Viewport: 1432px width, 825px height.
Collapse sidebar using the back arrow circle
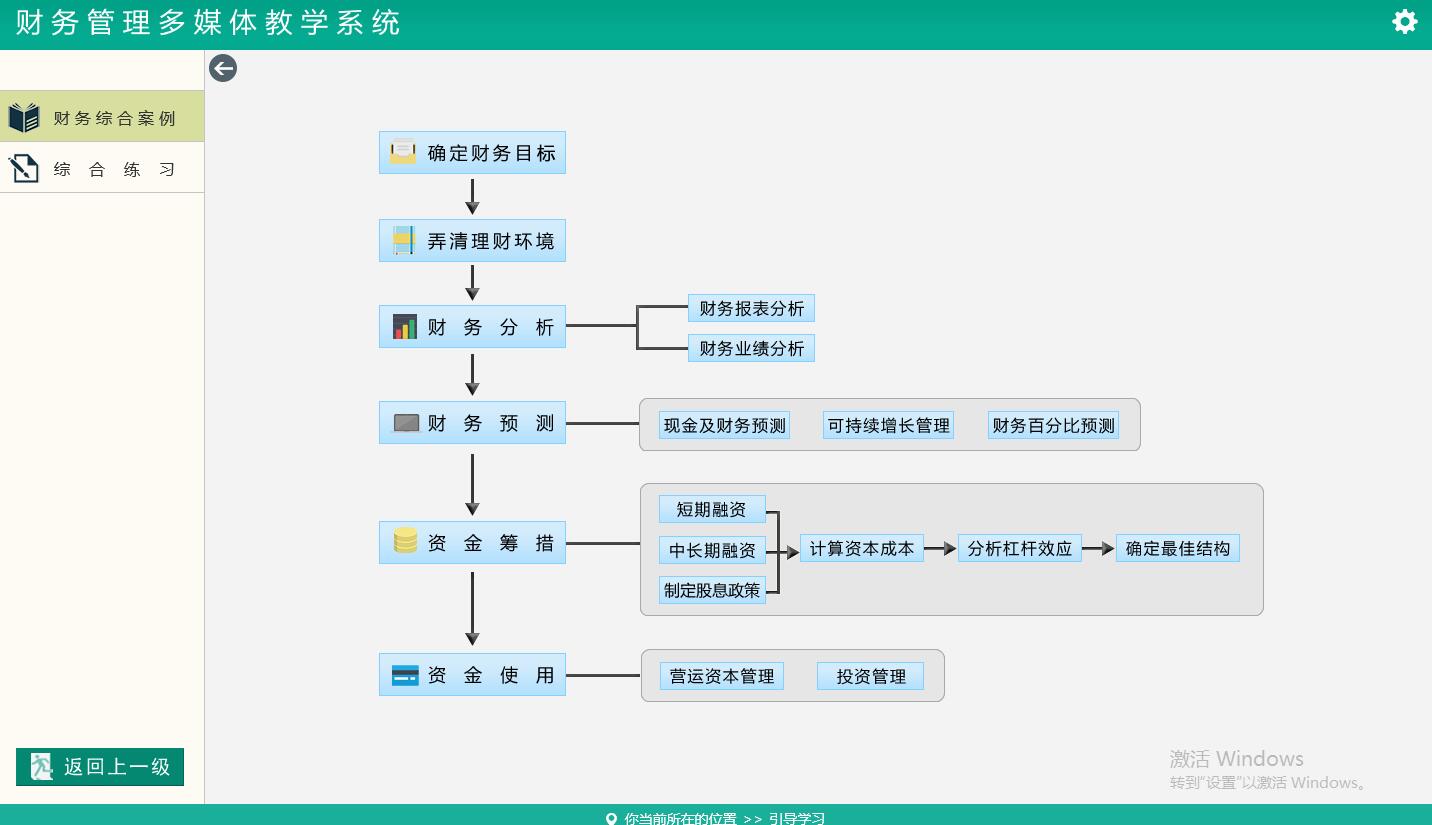pyautogui.click(x=223, y=68)
